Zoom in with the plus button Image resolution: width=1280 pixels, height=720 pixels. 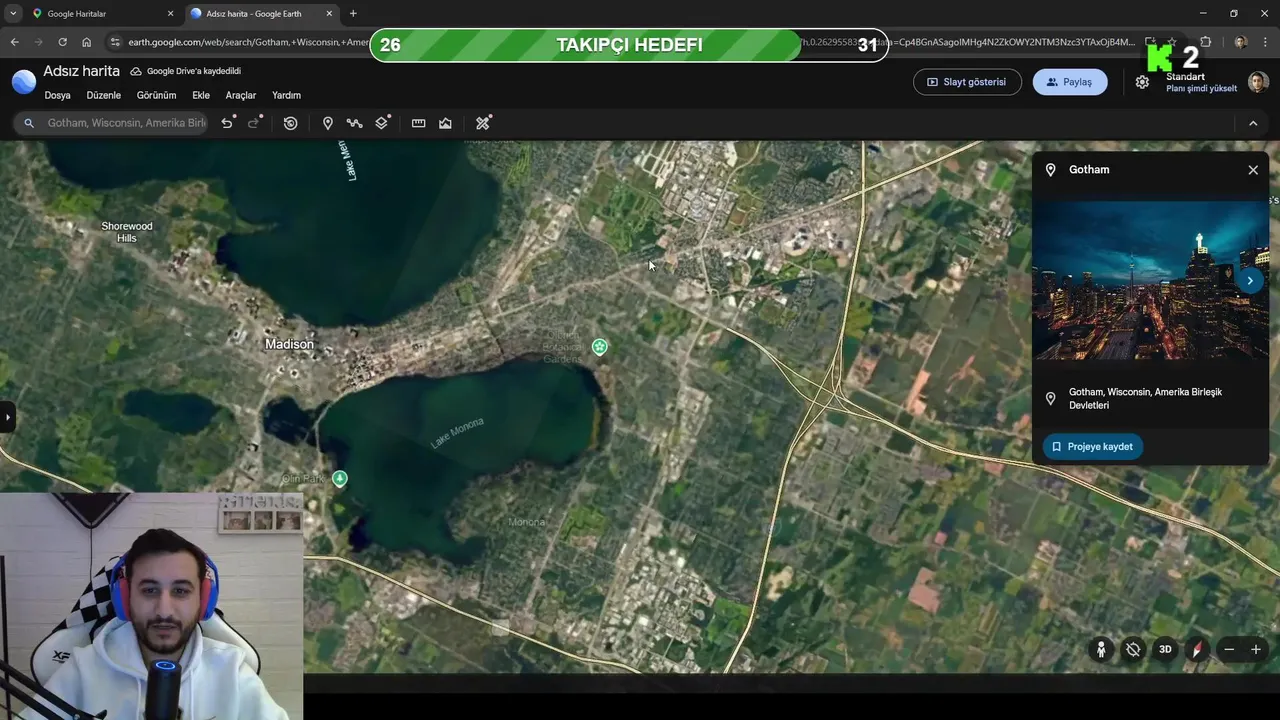point(1256,649)
